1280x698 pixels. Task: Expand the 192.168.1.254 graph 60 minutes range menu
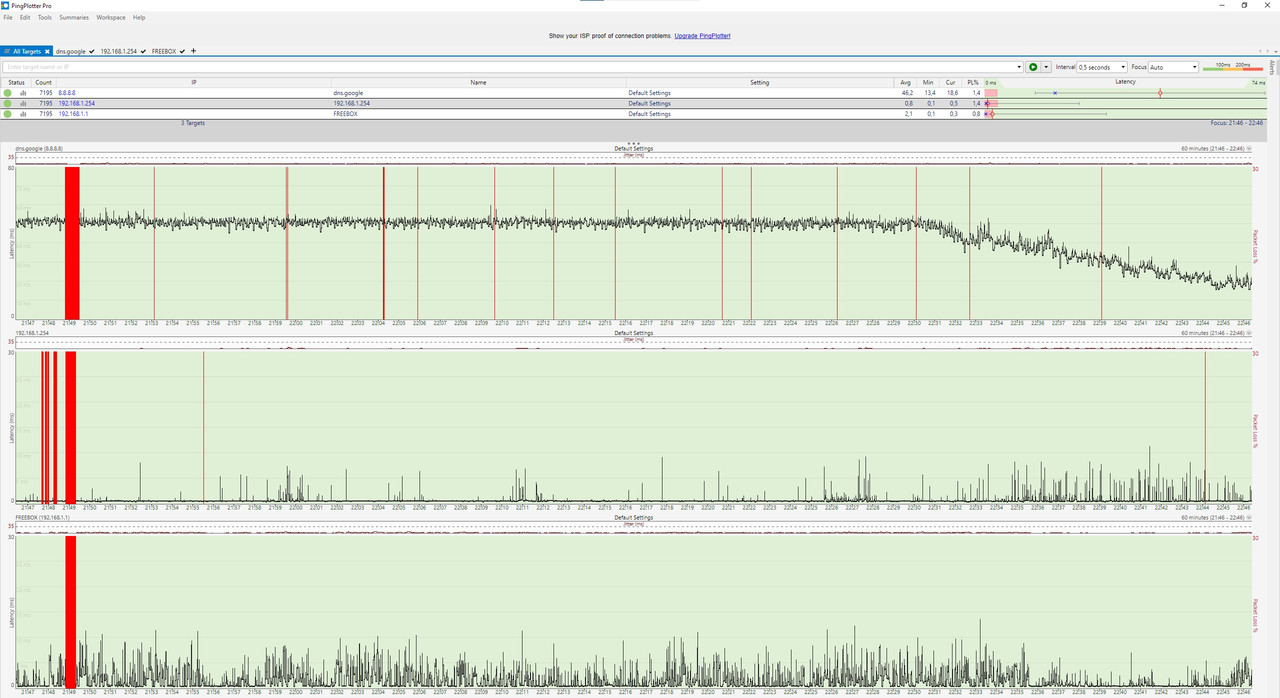click(x=1249, y=333)
